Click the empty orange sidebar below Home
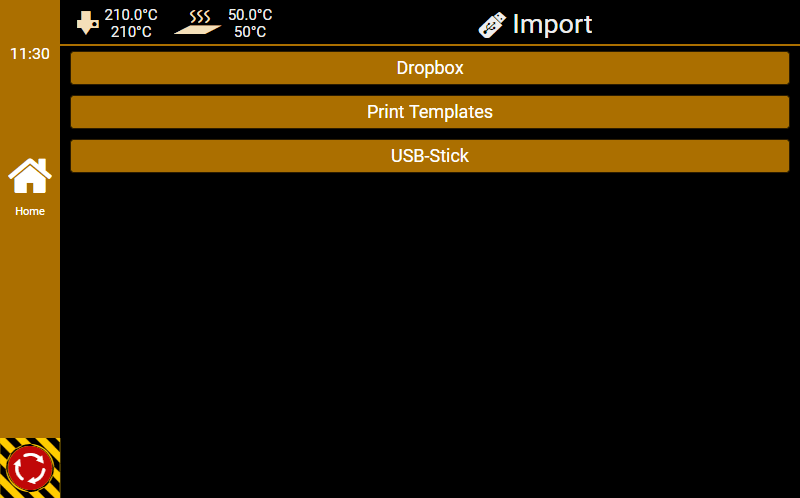Image resolution: width=800 pixels, height=498 pixels. (30, 330)
